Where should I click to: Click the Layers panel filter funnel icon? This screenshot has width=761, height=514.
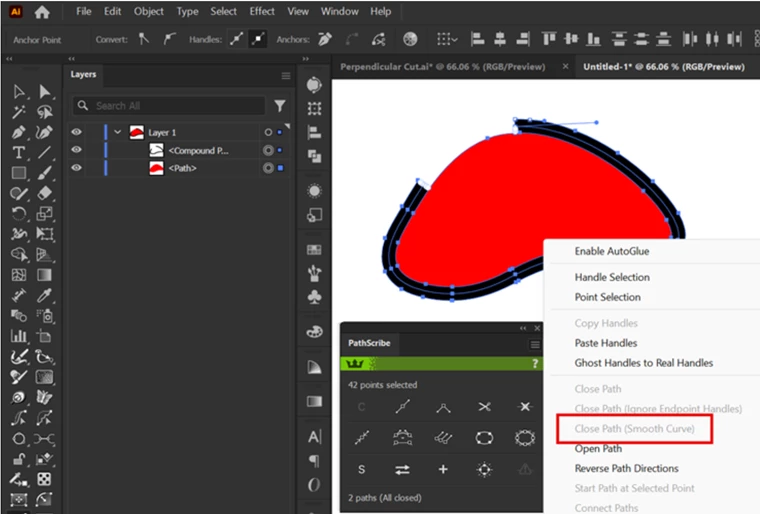coord(280,105)
